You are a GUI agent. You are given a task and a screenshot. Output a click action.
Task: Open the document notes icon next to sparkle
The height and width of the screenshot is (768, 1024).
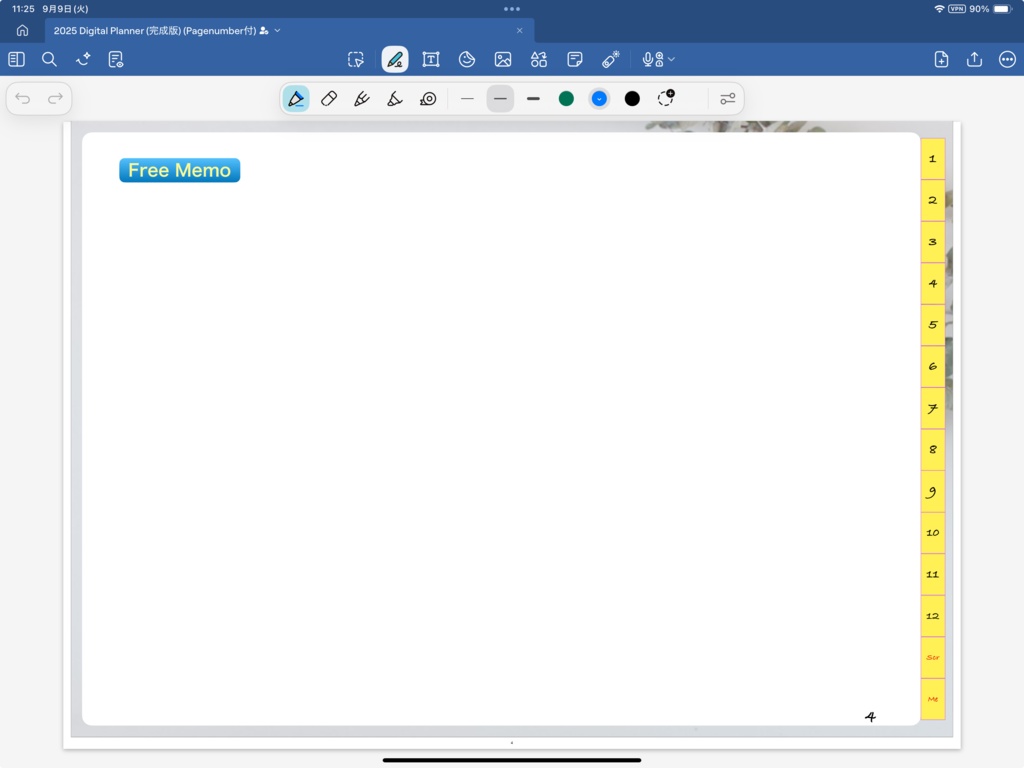116,59
